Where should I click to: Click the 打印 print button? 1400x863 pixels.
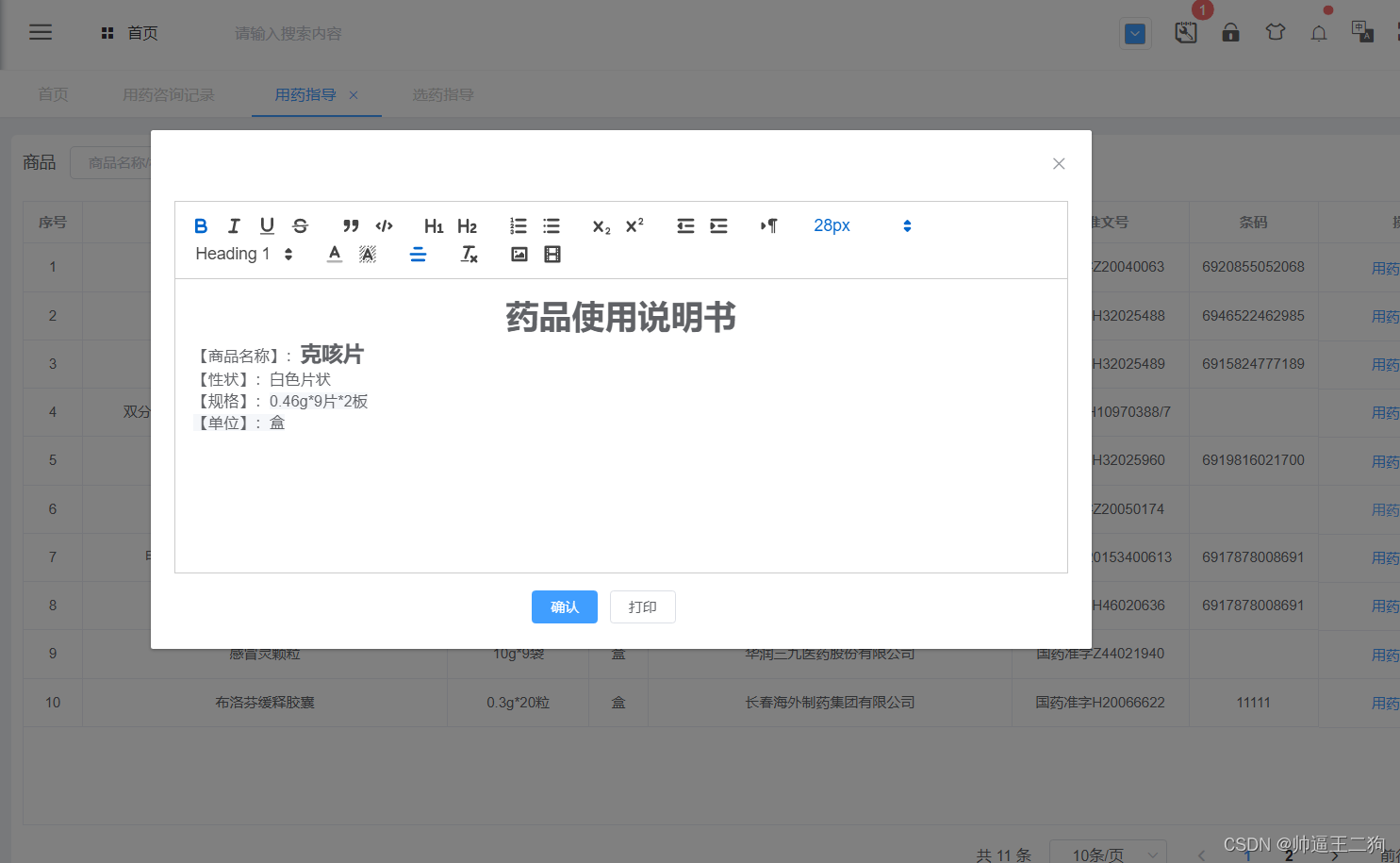tap(643, 606)
